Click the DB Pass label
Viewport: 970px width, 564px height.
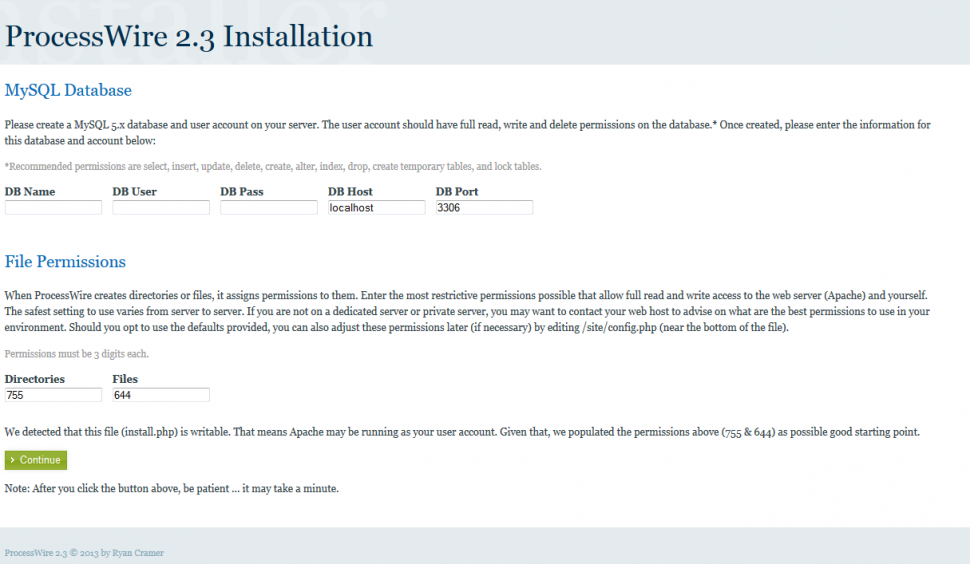click(x=242, y=191)
